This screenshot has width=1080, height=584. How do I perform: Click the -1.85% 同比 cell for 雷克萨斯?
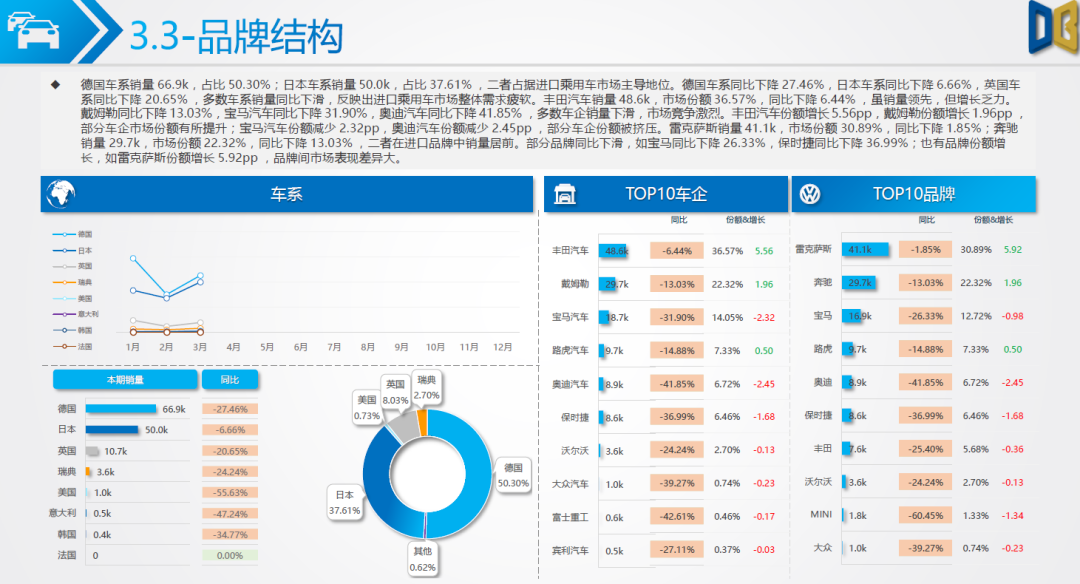tap(925, 249)
